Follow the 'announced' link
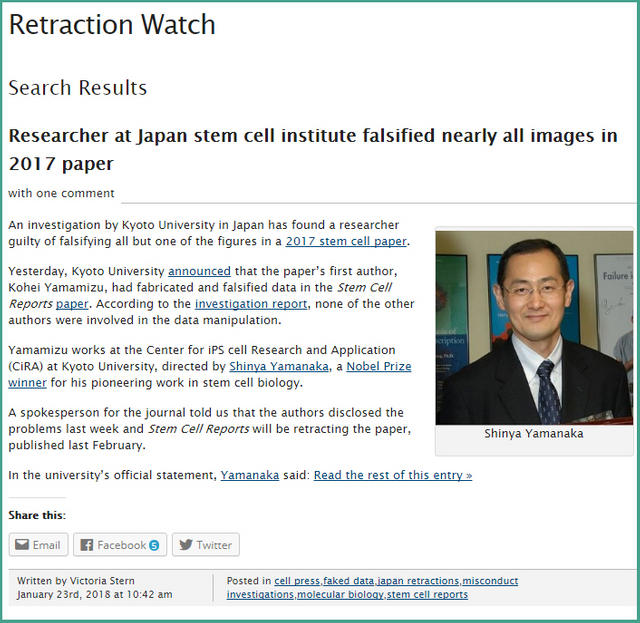Image resolution: width=640 pixels, height=623 pixels. (x=199, y=271)
